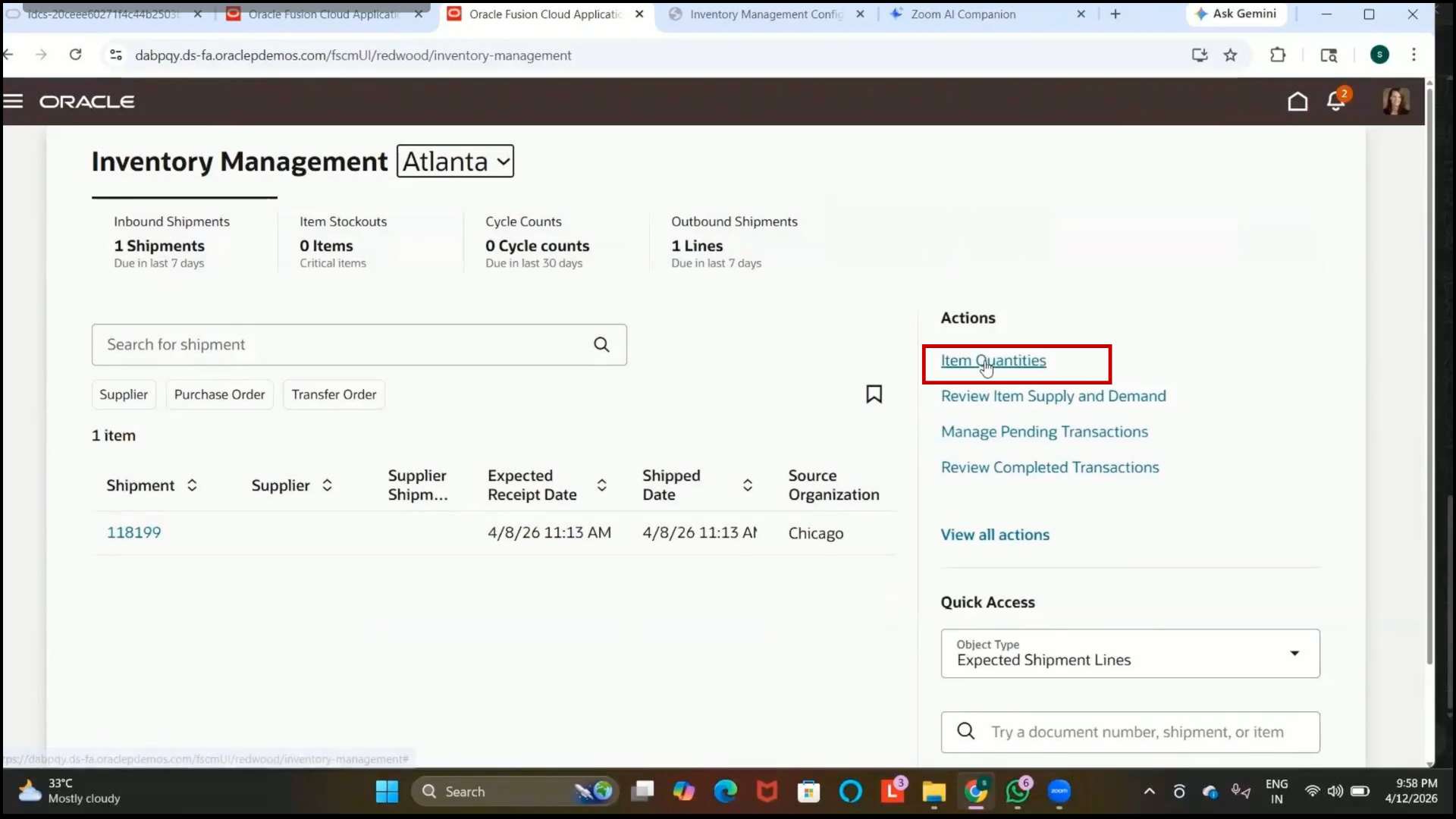
Task: Filter by Transfer Order chip
Action: (334, 394)
